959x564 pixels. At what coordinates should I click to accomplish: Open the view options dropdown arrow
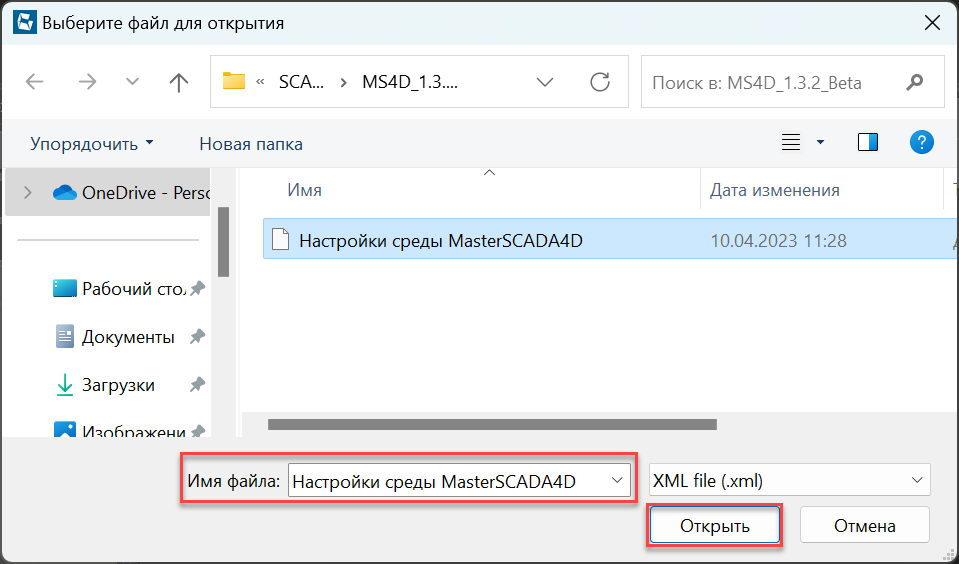pos(820,143)
